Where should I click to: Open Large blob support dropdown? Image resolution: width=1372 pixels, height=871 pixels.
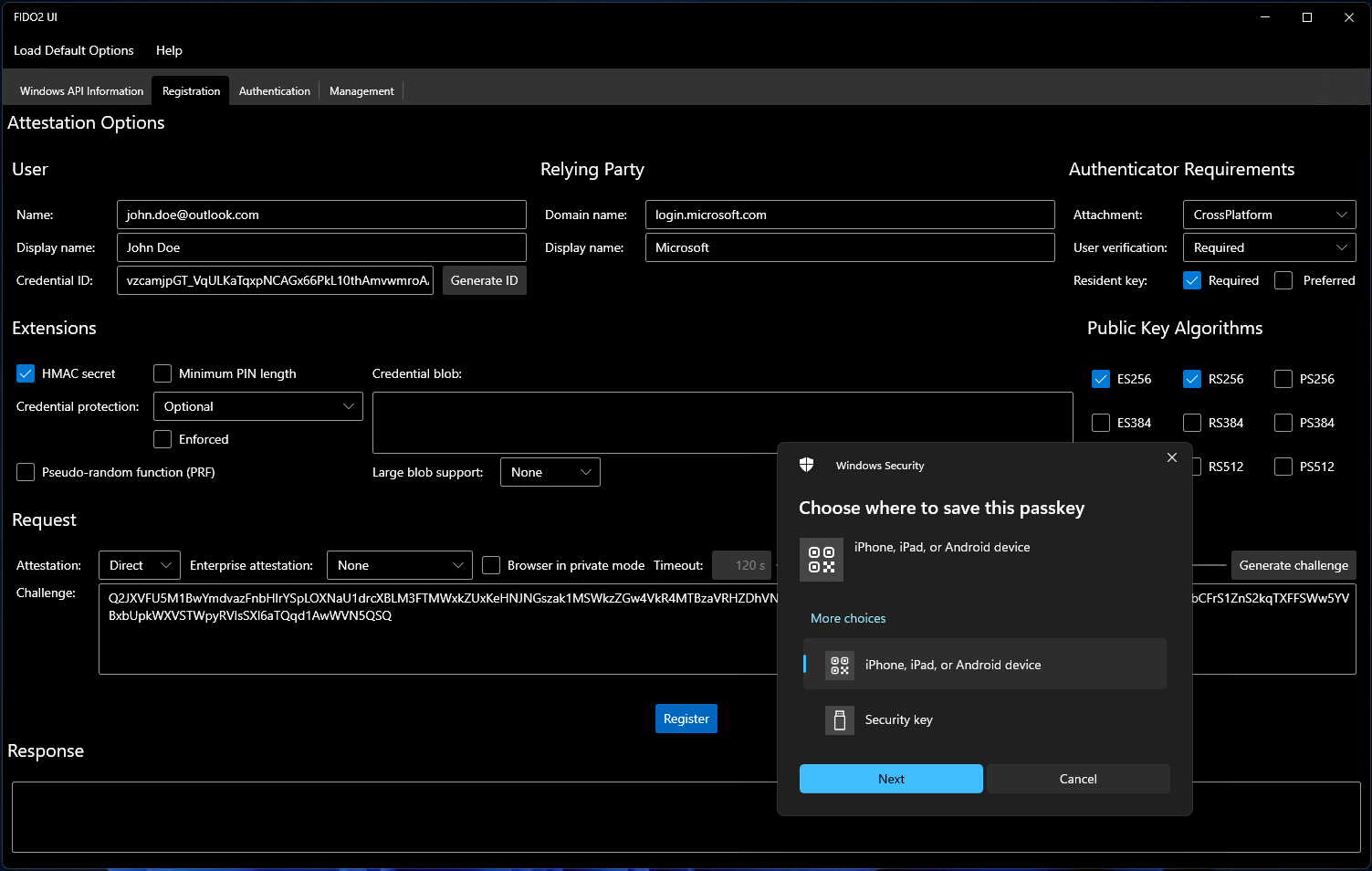click(x=550, y=472)
